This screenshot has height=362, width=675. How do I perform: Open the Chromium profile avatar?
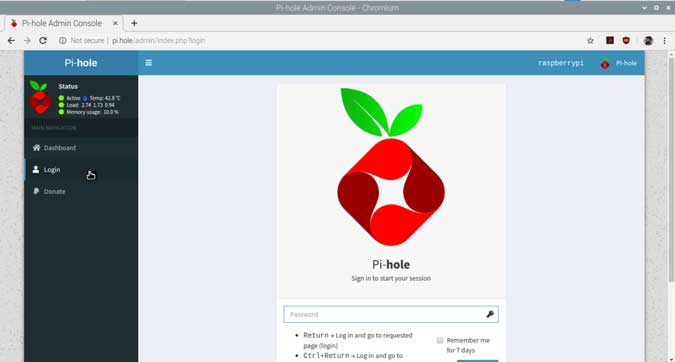[x=648, y=40]
